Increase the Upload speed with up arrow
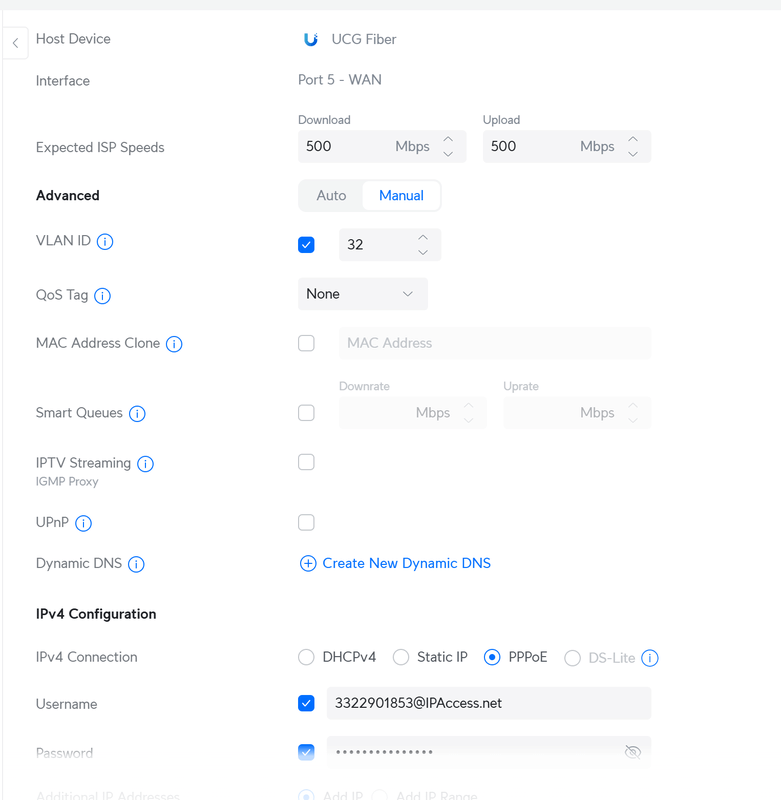Viewport: 781px width, 800px height. click(633, 139)
